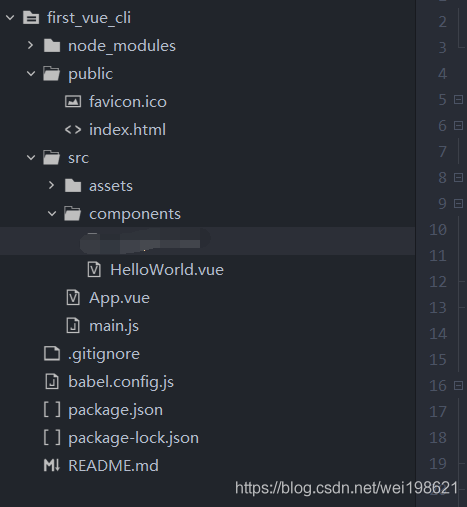Image resolution: width=467 pixels, height=507 pixels.
Task: Select the components folder name
Action: pos(135,214)
